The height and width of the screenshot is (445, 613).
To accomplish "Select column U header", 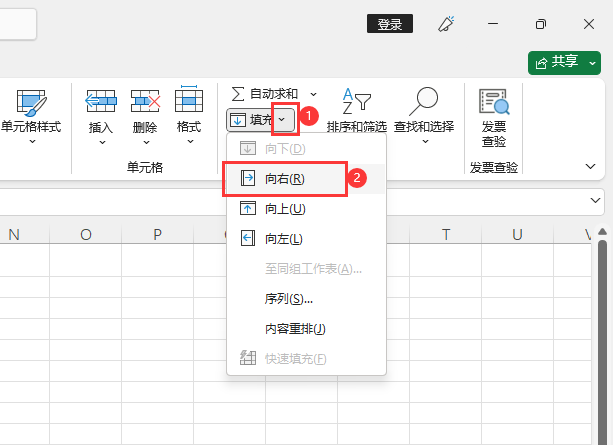I will (517, 235).
